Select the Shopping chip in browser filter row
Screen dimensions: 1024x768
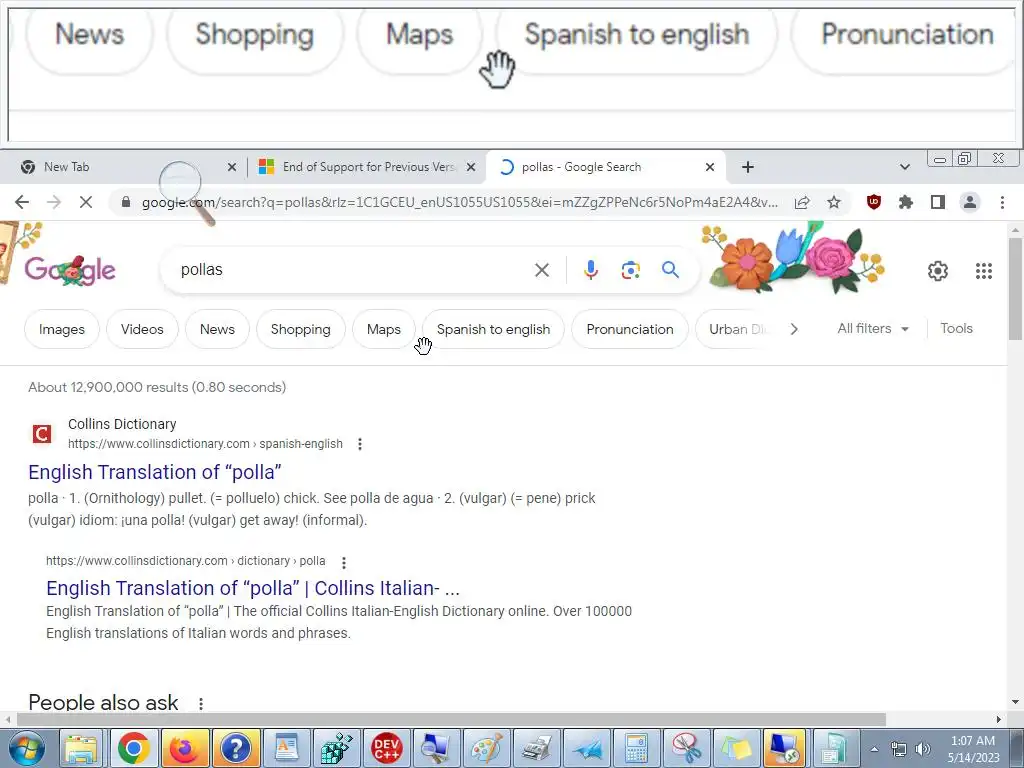pos(300,329)
